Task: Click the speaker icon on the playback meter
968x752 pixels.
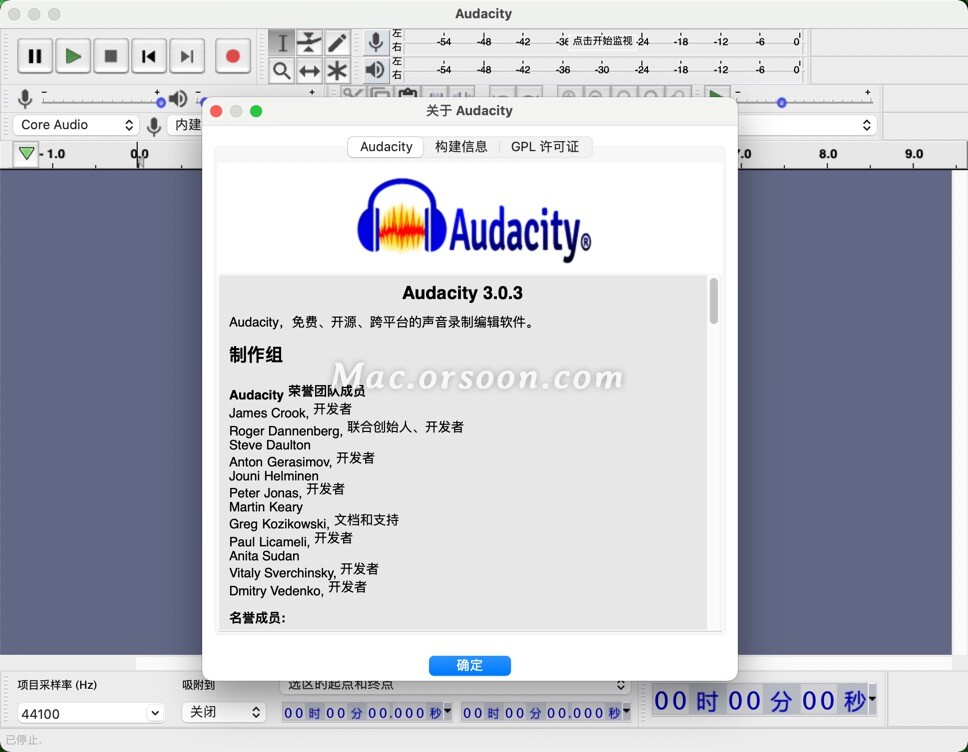Action: click(375, 69)
